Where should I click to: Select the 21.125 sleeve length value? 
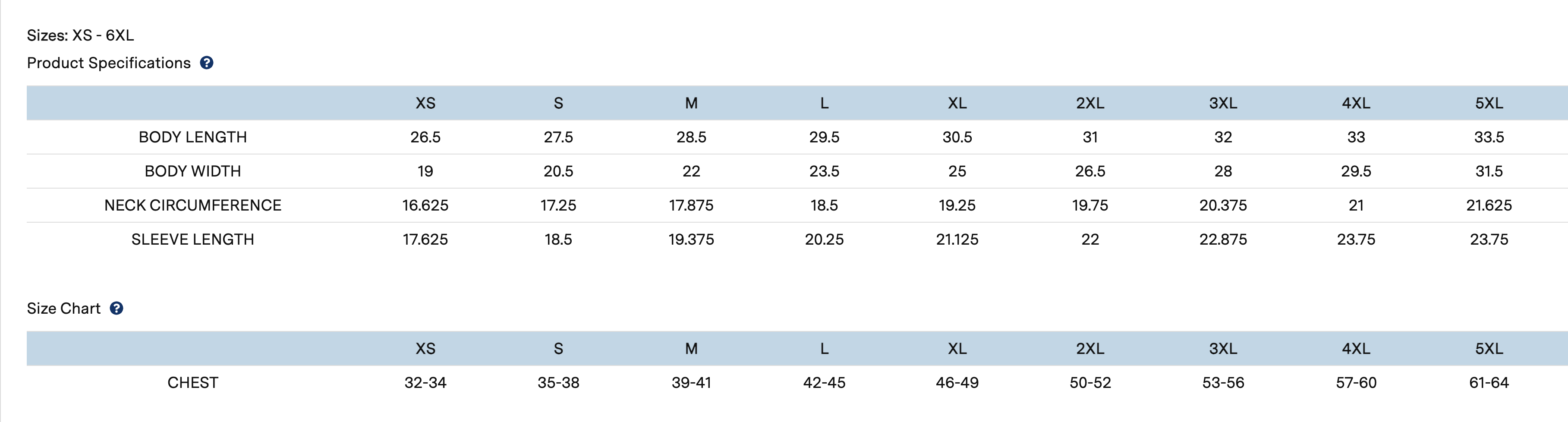(957, 239)
